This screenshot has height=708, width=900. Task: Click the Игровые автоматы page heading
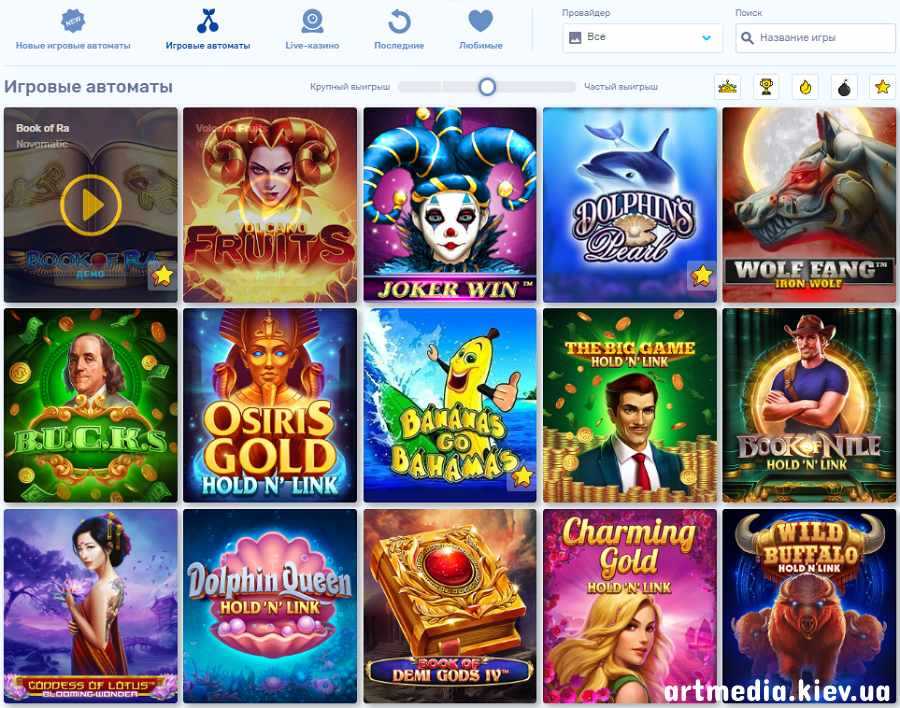click(88, 87)
